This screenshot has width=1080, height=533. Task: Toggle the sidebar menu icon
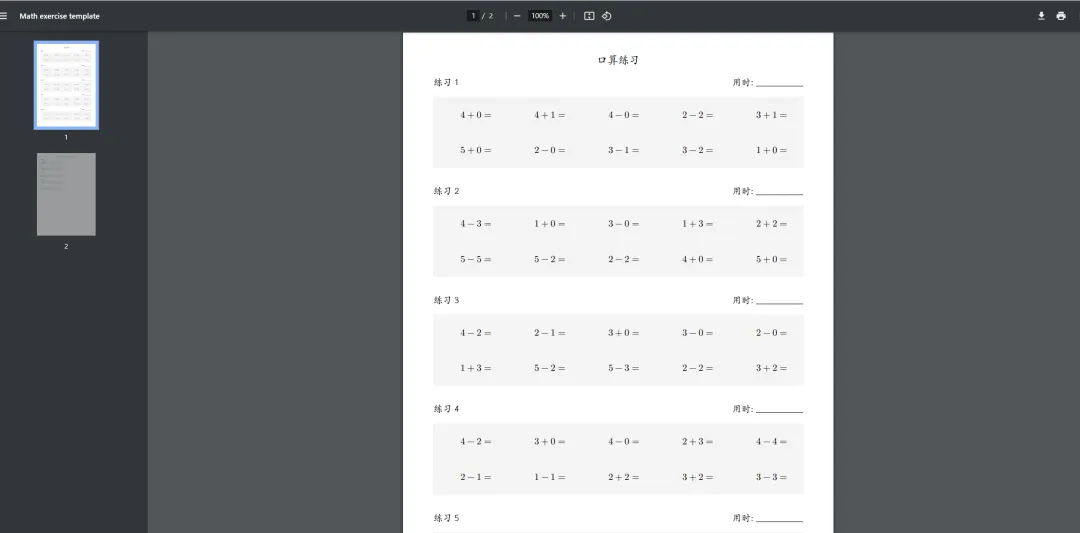coord(3,16)
